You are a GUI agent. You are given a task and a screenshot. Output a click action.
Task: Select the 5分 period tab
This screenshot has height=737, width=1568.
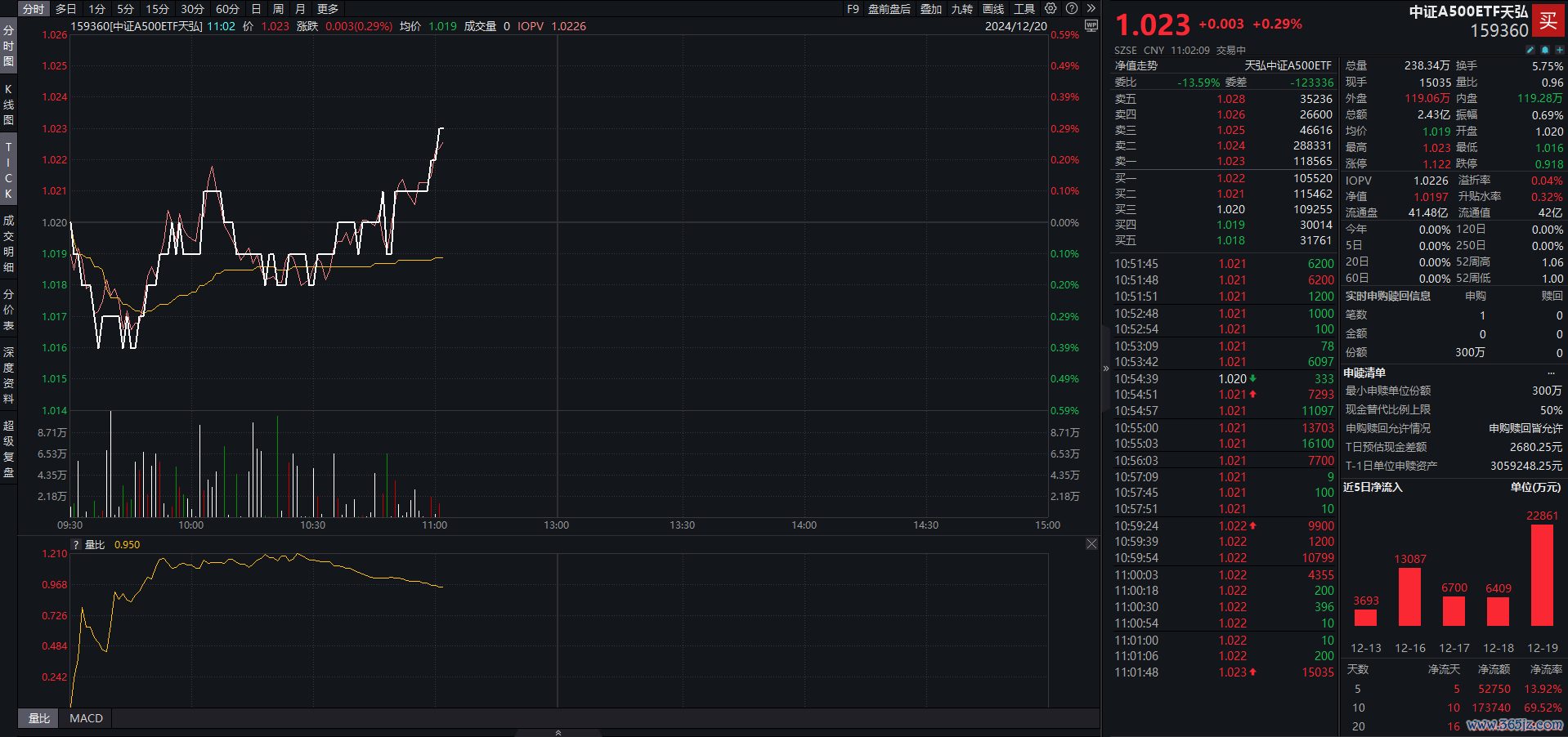tap(125, 9)
